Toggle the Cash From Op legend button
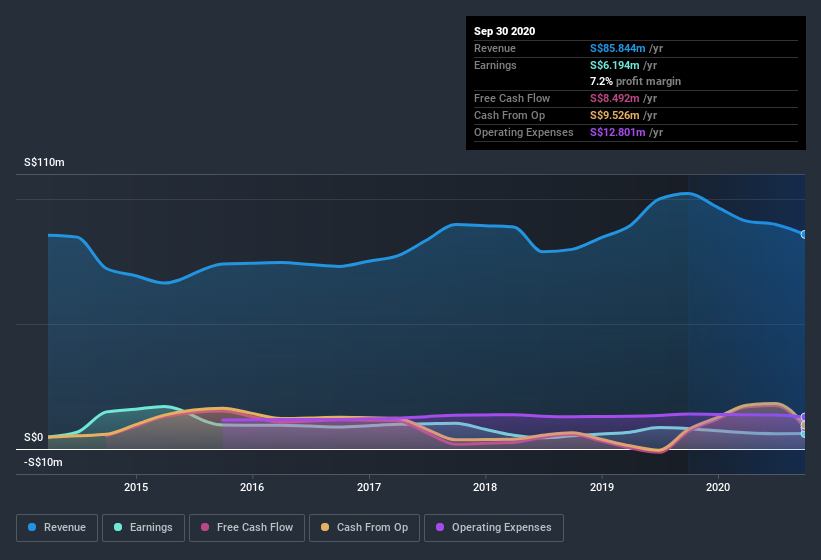The height and width of the screenshot is (560, 821). click(364, 528)
